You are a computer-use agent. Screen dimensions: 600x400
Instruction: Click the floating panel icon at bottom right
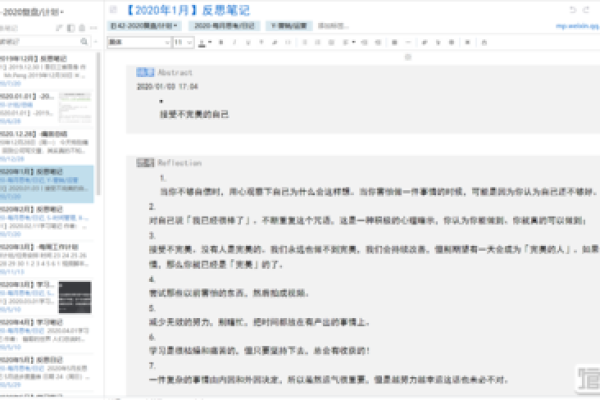coord(588,379)
